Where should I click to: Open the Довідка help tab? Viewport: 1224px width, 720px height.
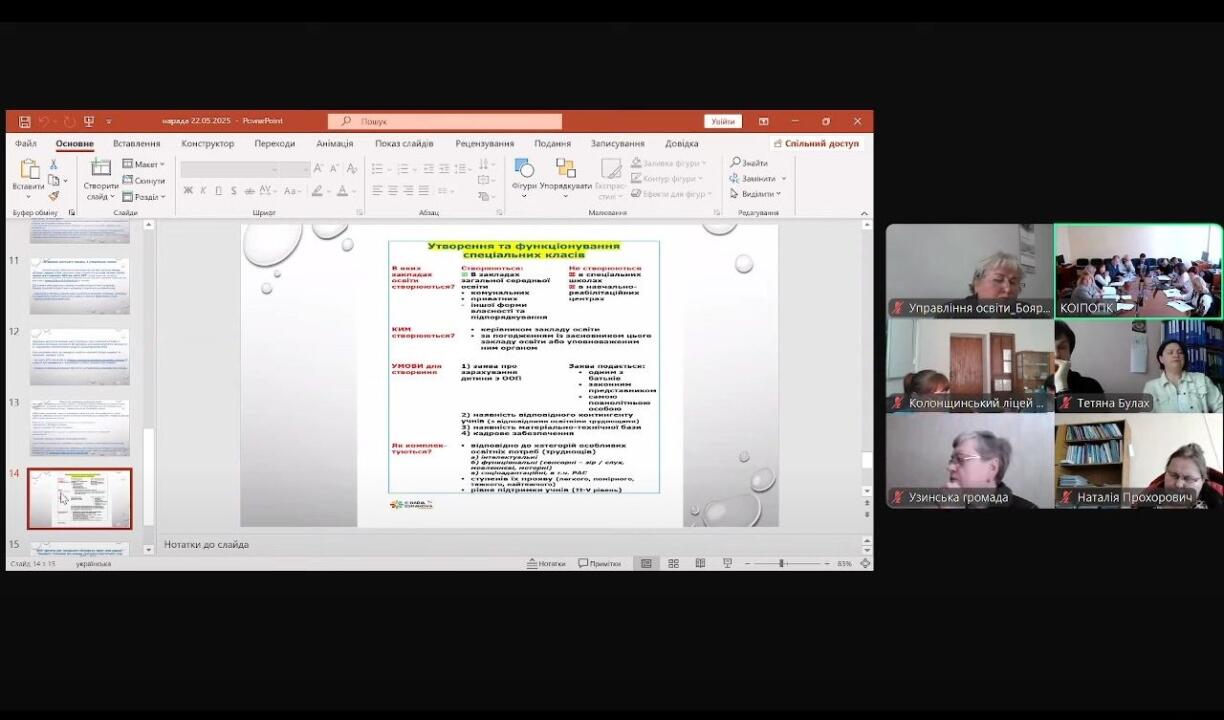pyautogui.click(x=682, y=143)
